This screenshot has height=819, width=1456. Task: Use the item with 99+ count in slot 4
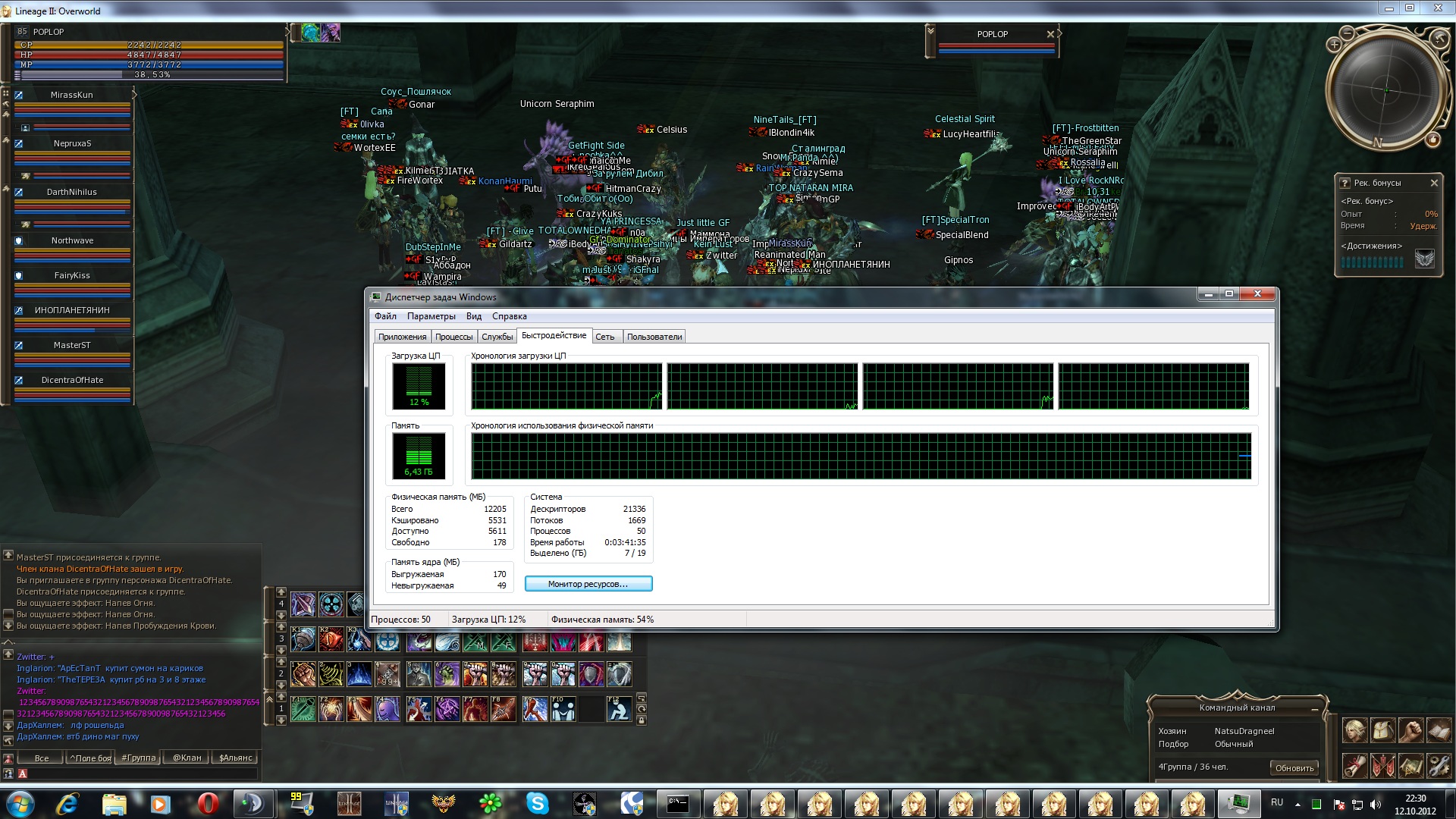tap(388, 673)
